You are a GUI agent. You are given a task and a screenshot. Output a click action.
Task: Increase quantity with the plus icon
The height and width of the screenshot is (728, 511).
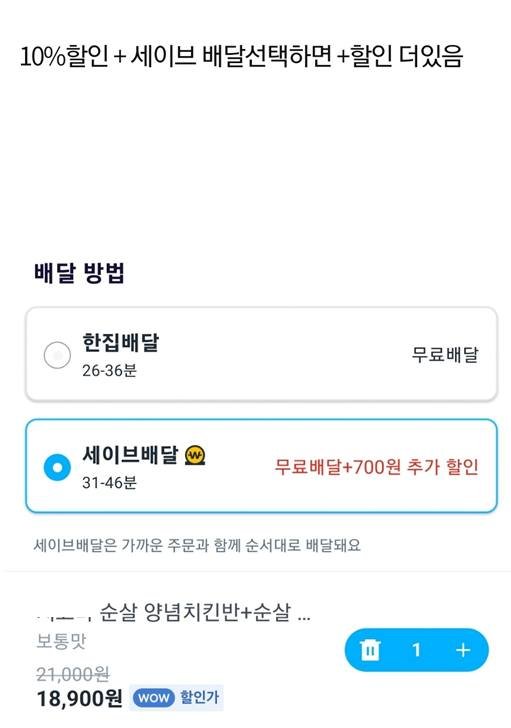(463, 650)
